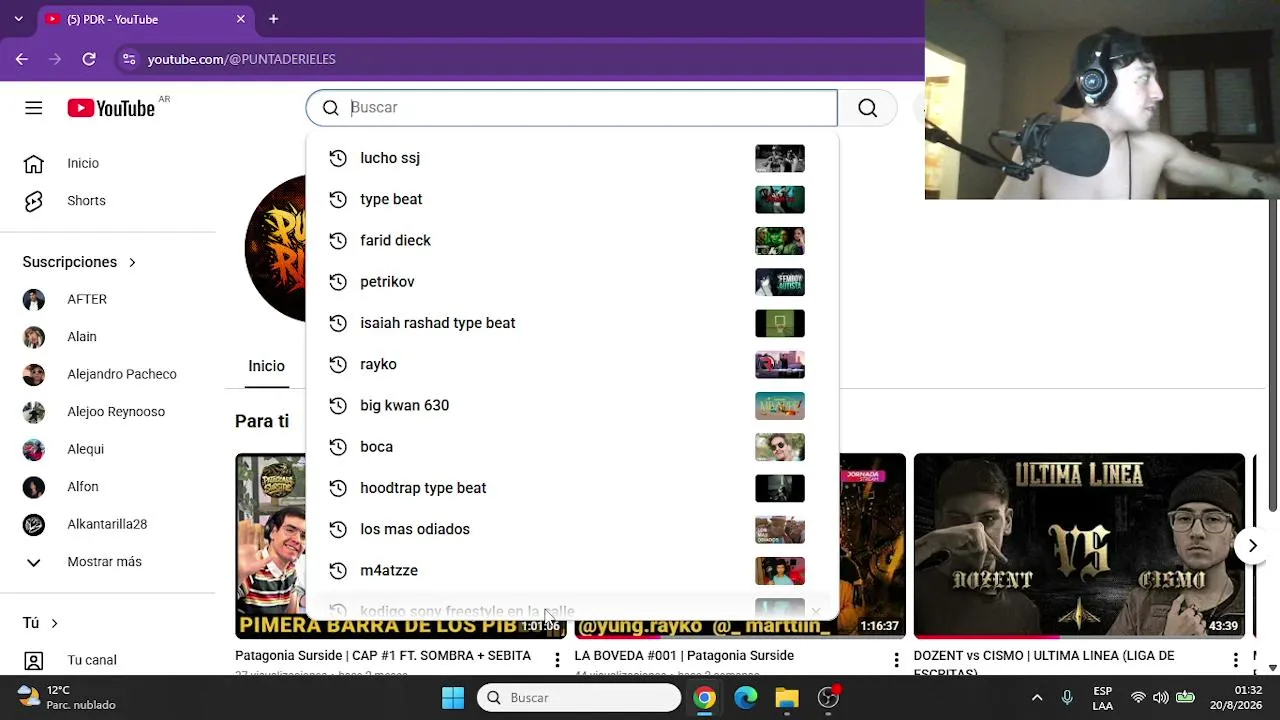Screen dimensions: 1280x720
Task: Select 'lucho ssj' search suggestion
Action: tap(572, 158)
